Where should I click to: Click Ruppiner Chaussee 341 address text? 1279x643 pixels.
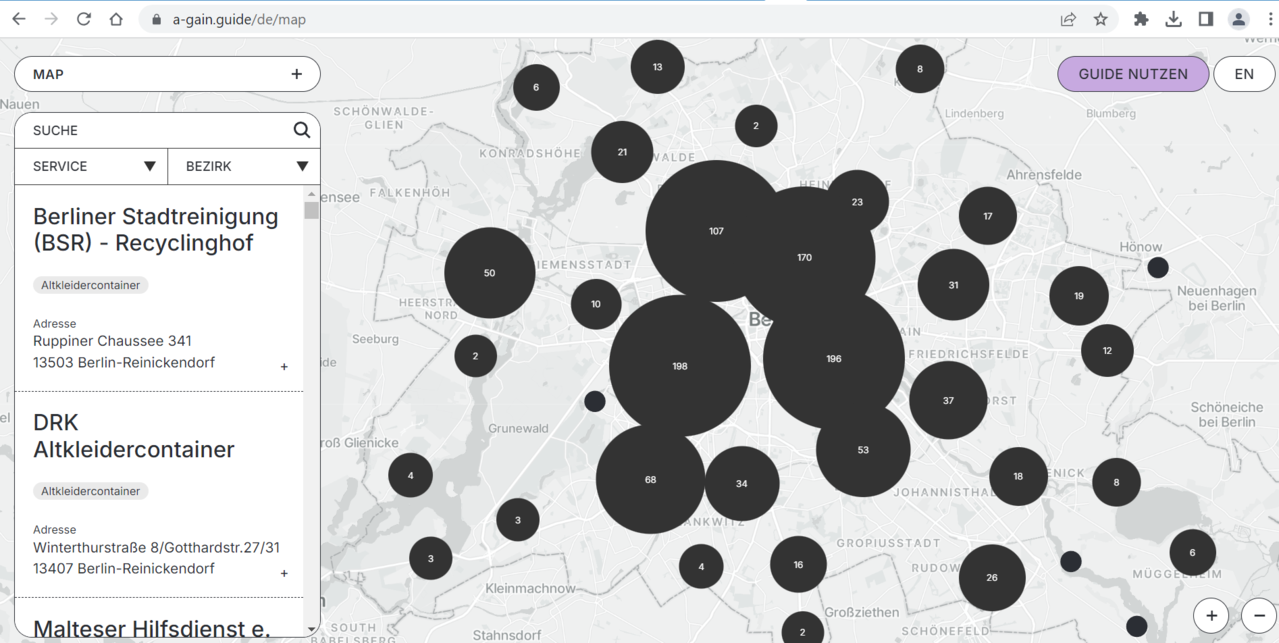point(112,341)
